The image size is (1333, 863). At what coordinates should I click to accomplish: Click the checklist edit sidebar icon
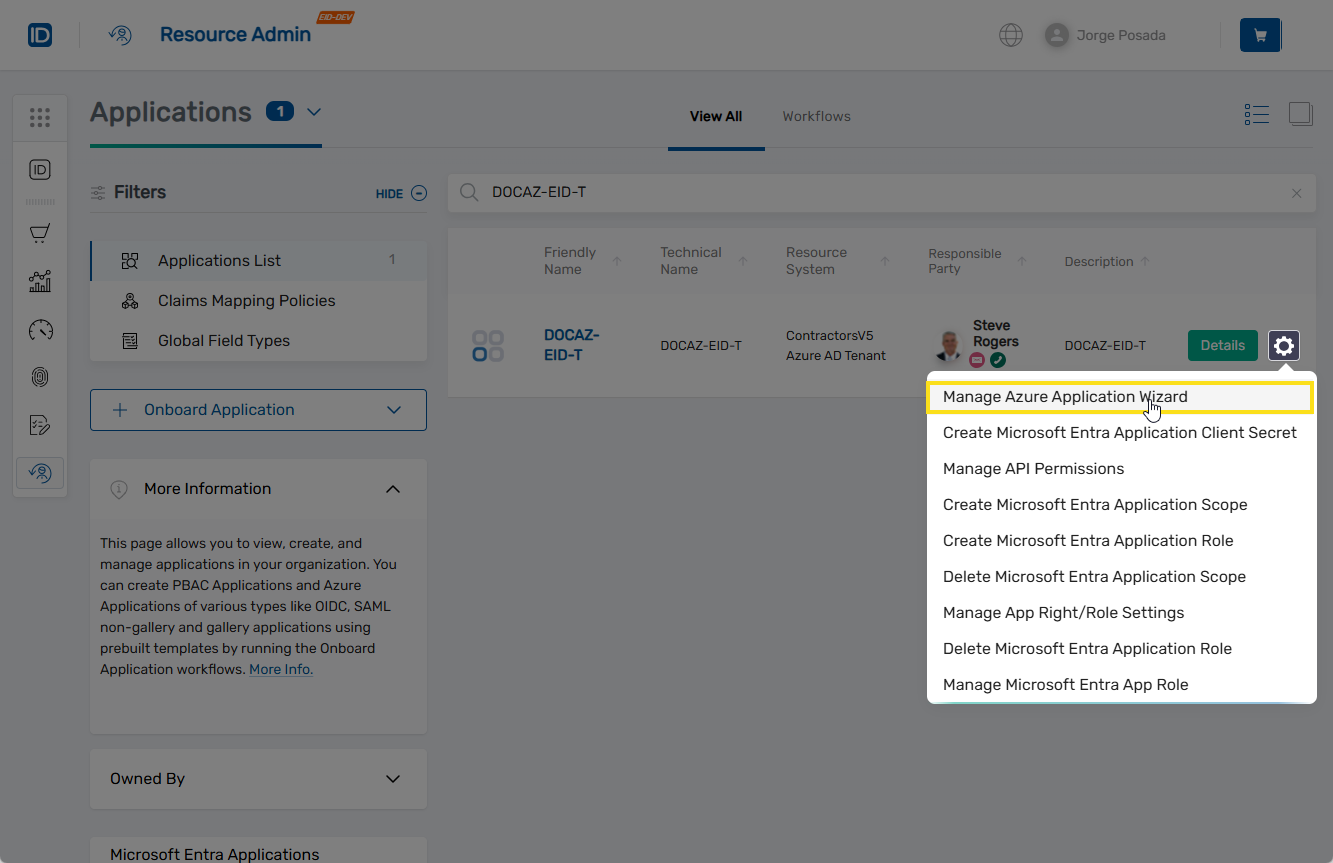(40, 424)
